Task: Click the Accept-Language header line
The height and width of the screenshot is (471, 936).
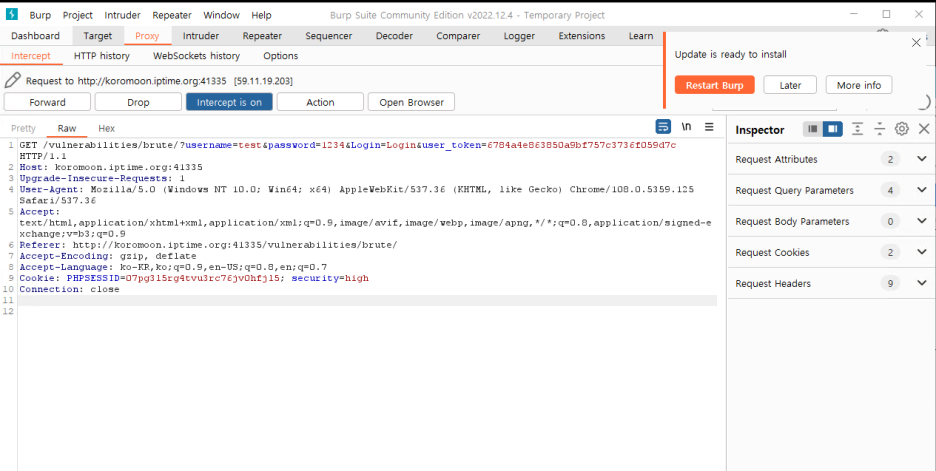Action: coord(173,267)
